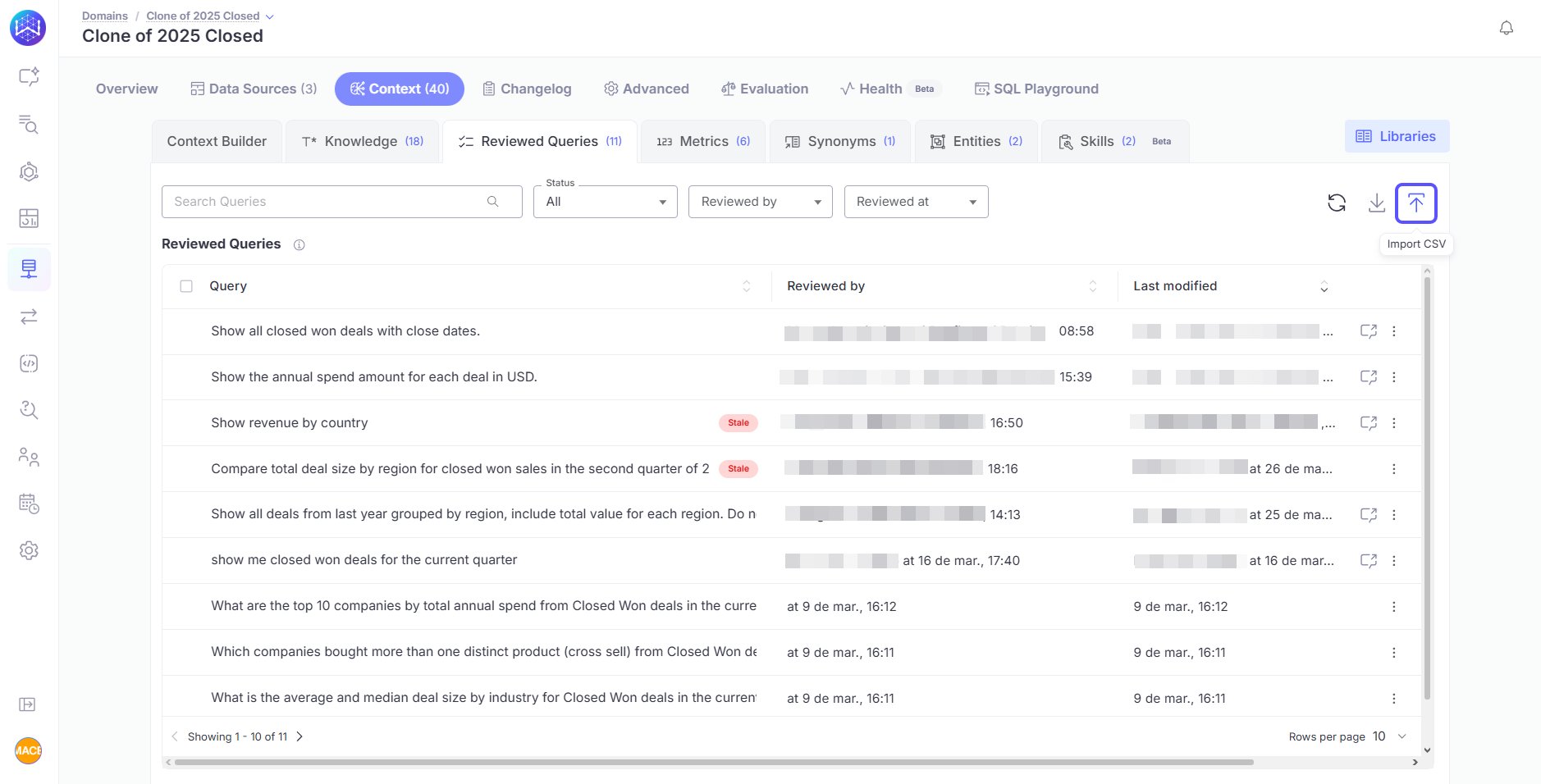Open row menu for 'What are the top 10 companies'

point(1394,607)
